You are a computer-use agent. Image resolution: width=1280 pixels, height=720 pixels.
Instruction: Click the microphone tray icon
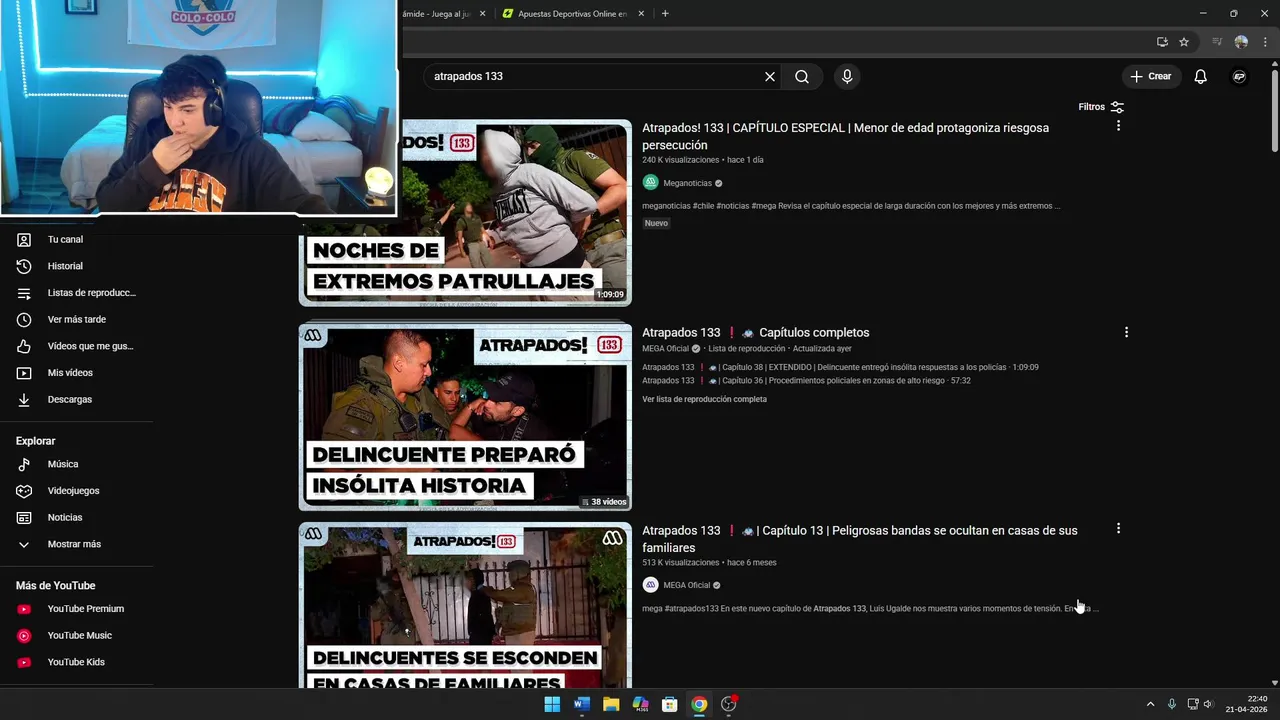tap(1172, 704)
